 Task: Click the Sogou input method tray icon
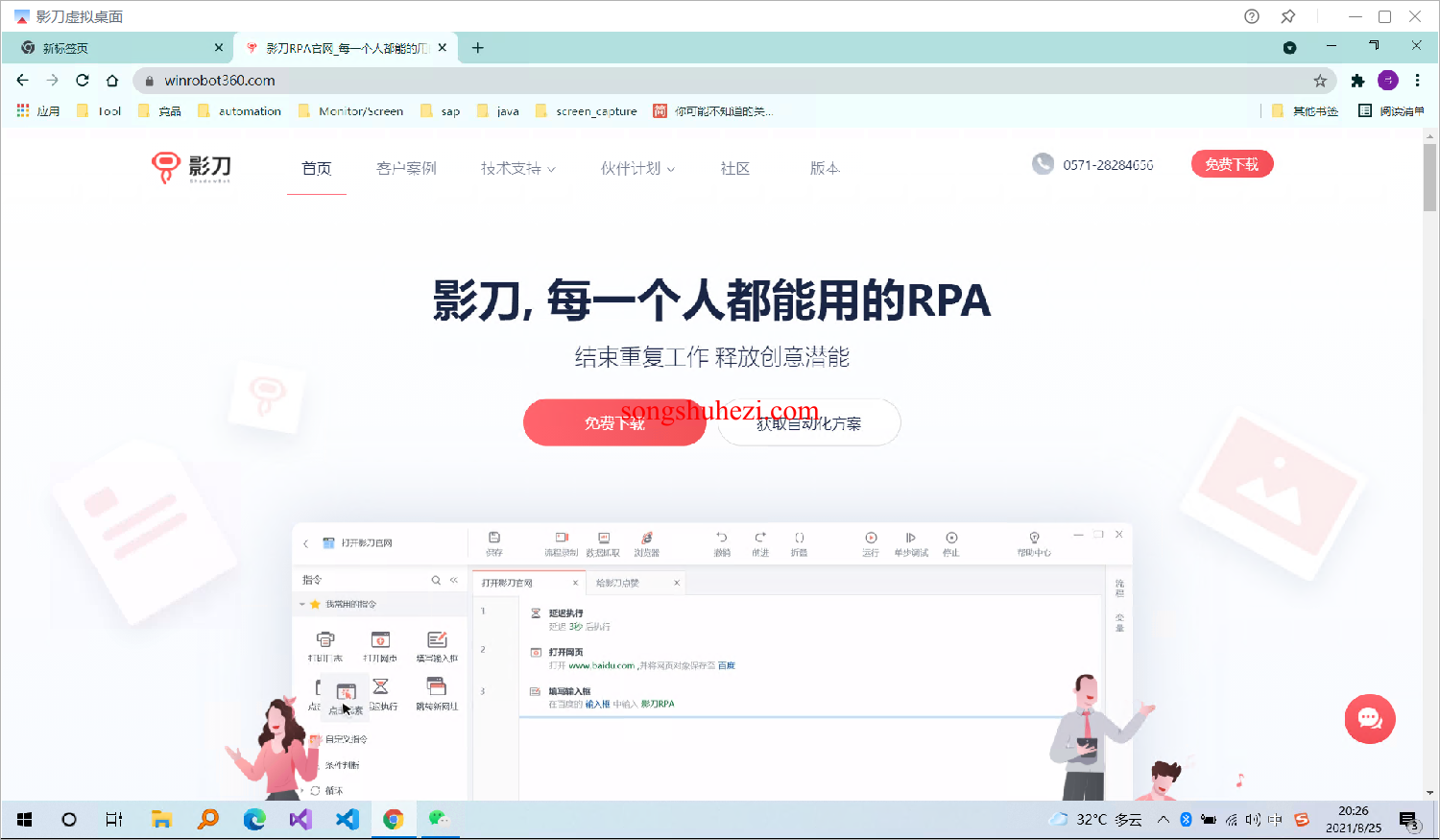[x=1302, y=820]
